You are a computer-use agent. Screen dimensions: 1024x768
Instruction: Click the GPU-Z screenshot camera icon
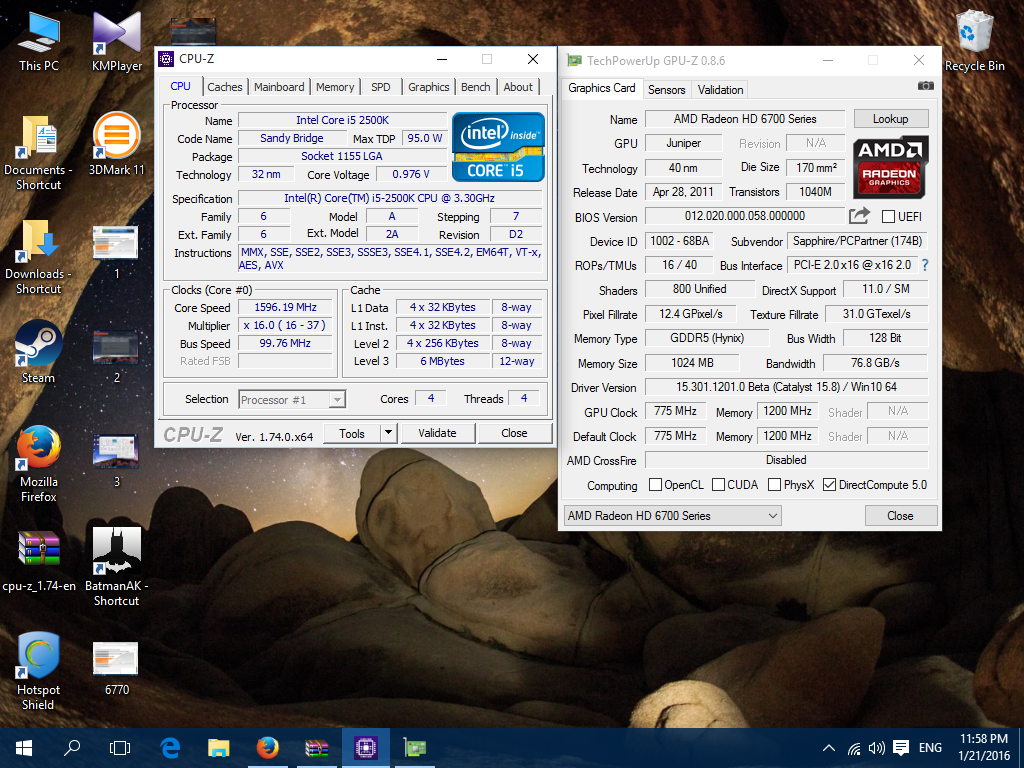(925, 86)
